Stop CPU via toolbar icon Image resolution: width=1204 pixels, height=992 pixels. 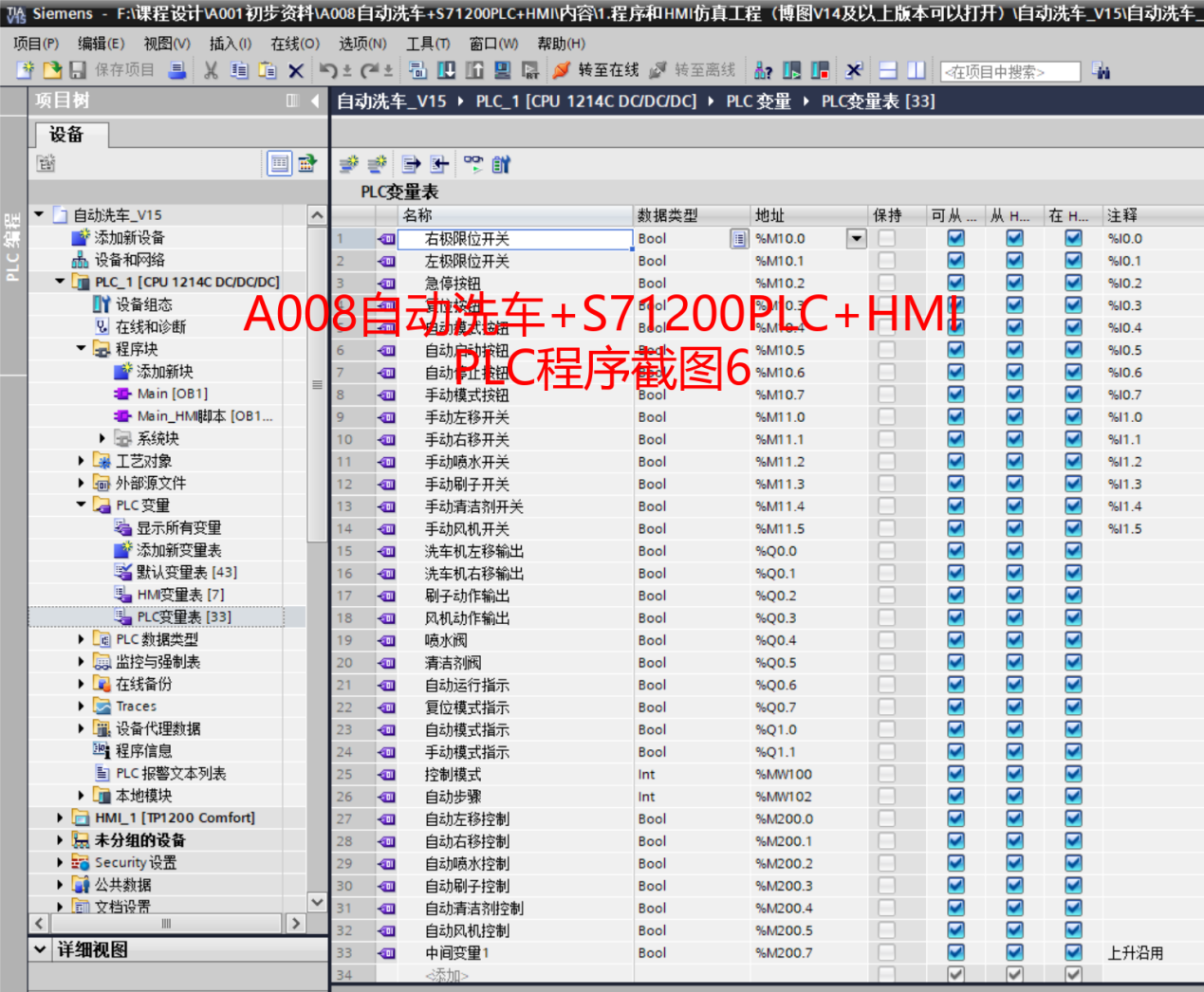(x=820, y=70)
